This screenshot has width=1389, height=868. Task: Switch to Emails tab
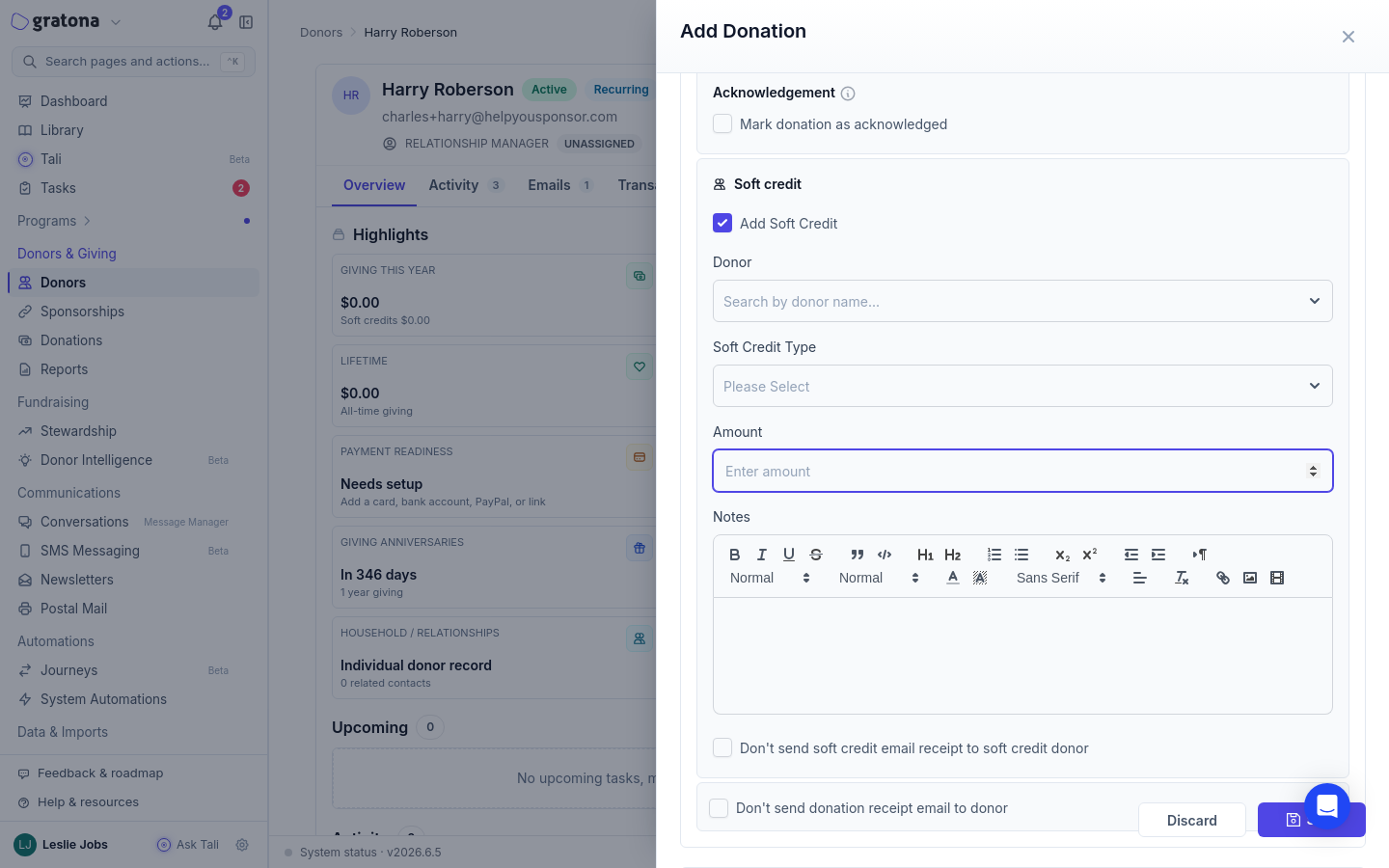pos(560,185)
